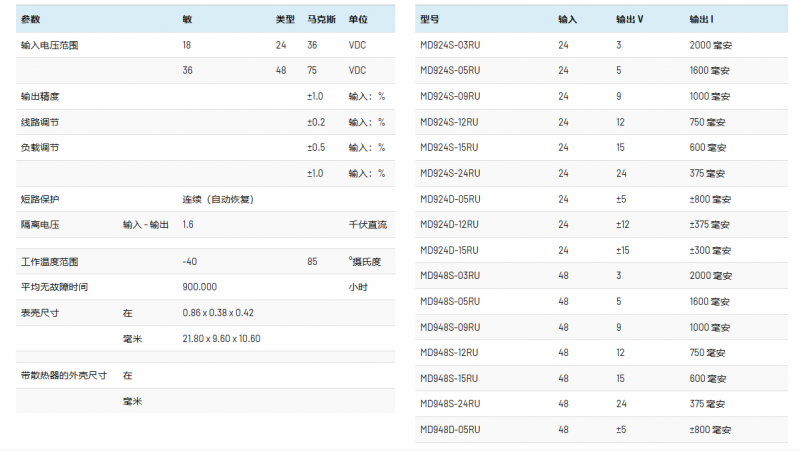This screenshot has width=800, height=451.
Task: Click the 900.000 MTBF value
Action: click(x=199, y=287)
